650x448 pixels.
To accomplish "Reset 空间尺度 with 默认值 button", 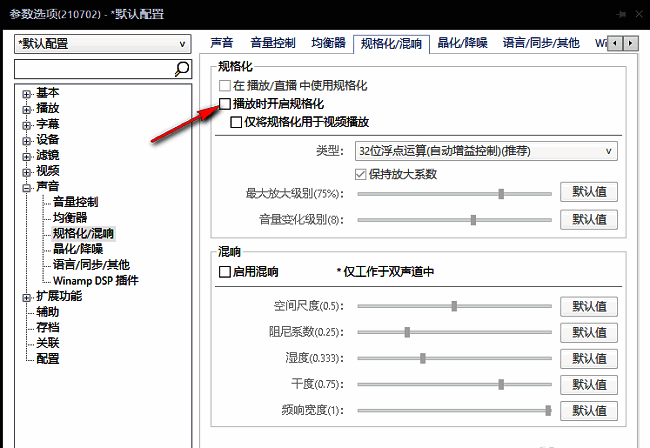I will (x=588, y=306).
